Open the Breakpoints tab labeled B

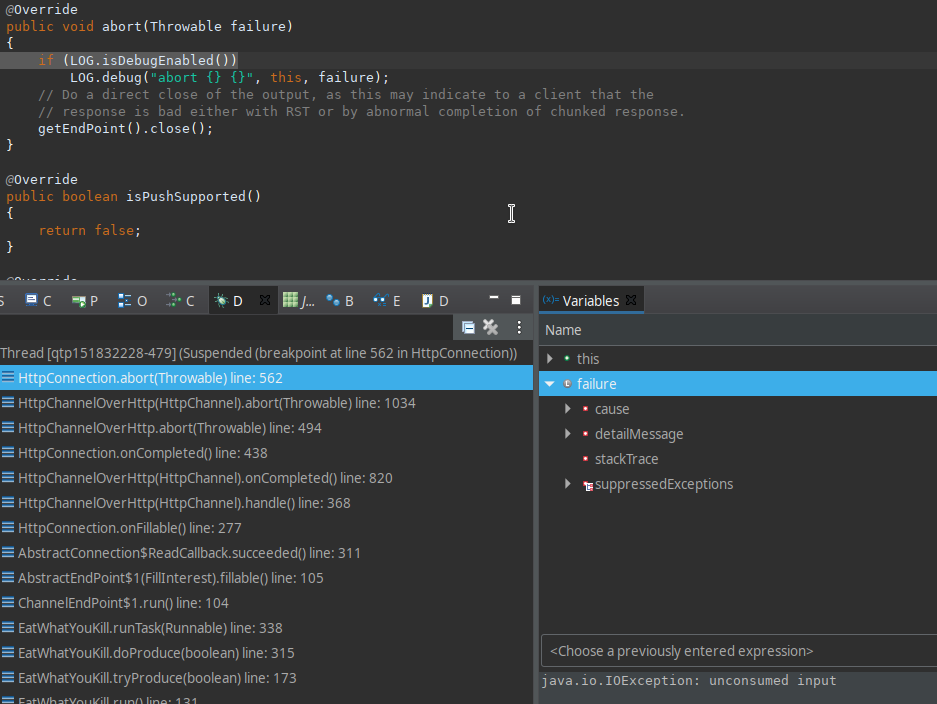click(x=341, y=301)
